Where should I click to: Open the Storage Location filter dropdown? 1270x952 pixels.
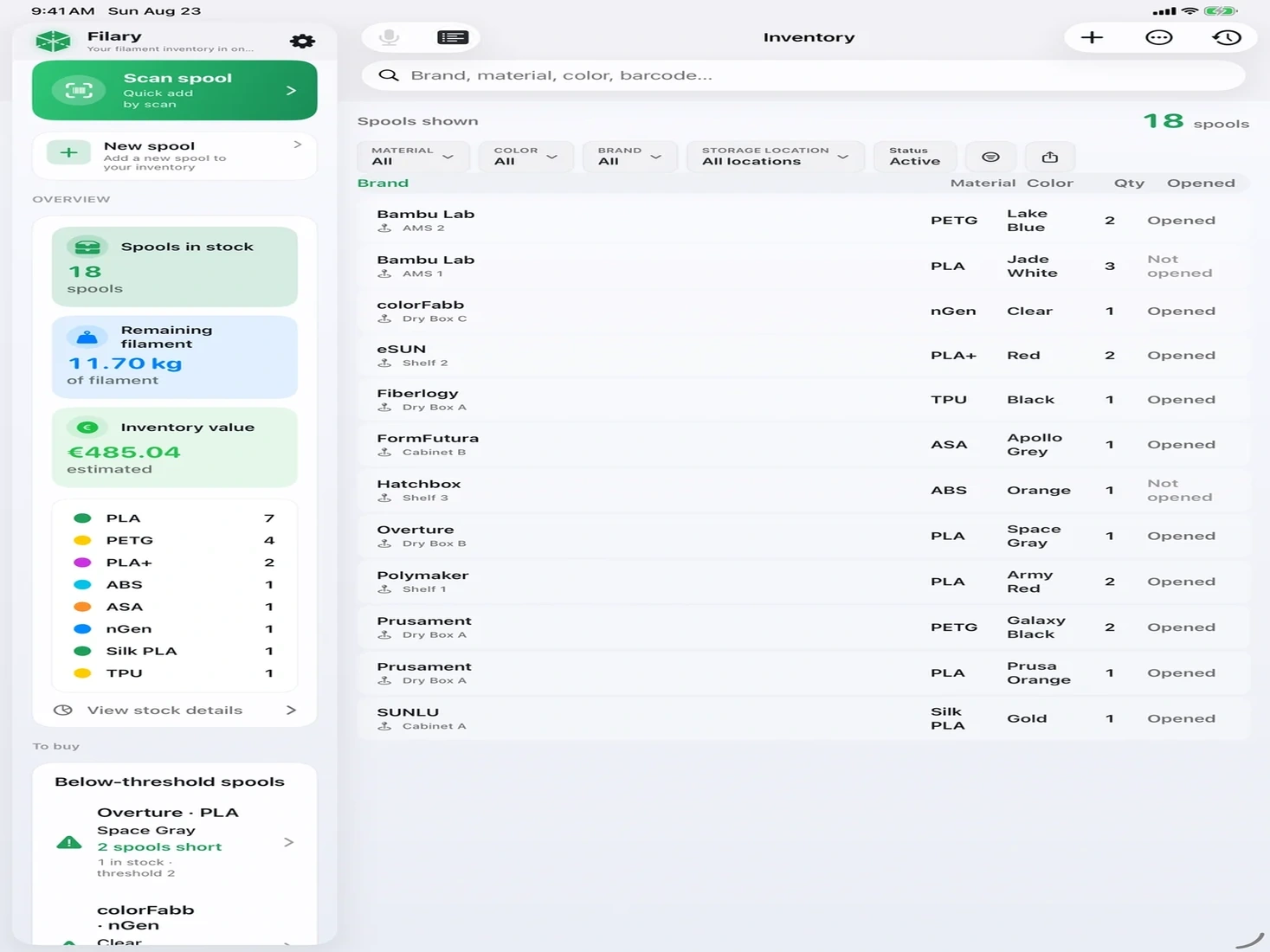coord(776,157)
